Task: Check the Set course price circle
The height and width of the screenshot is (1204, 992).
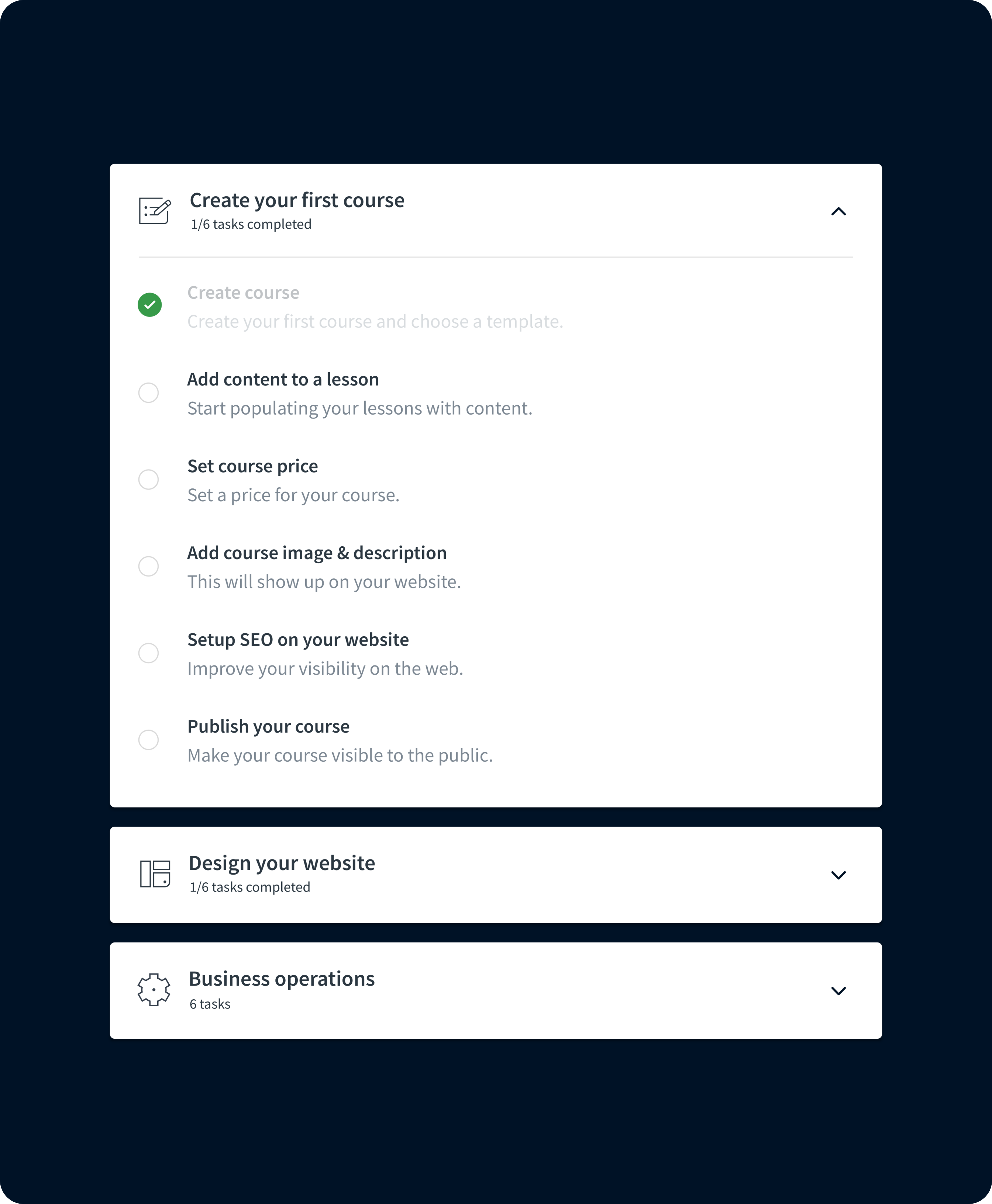Action: (x=149, y=480)
